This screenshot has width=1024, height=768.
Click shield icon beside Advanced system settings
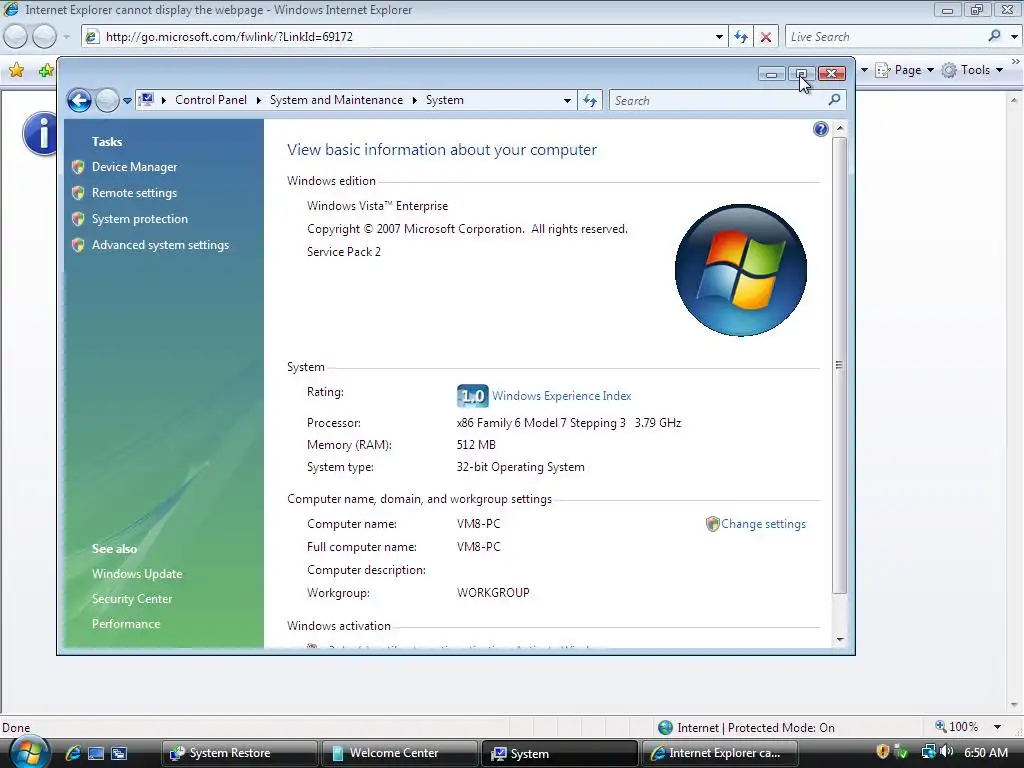78,245
